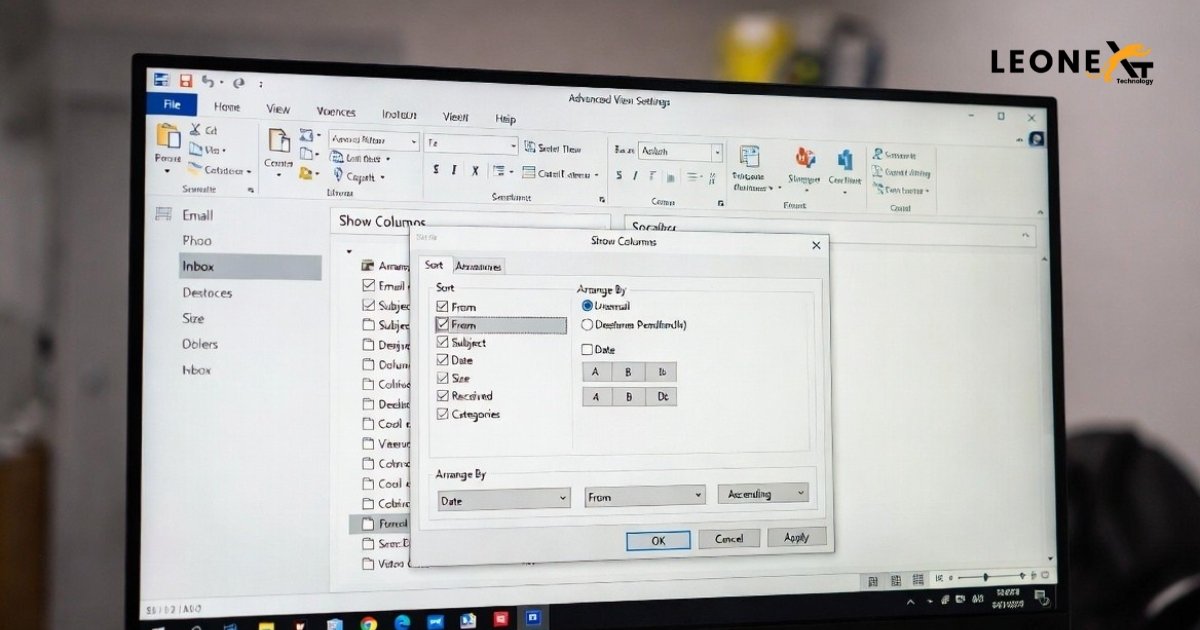The image size is (1200, 630).
Task: Open the ribbon combo box next to the font
Action: tap(471, 145)
